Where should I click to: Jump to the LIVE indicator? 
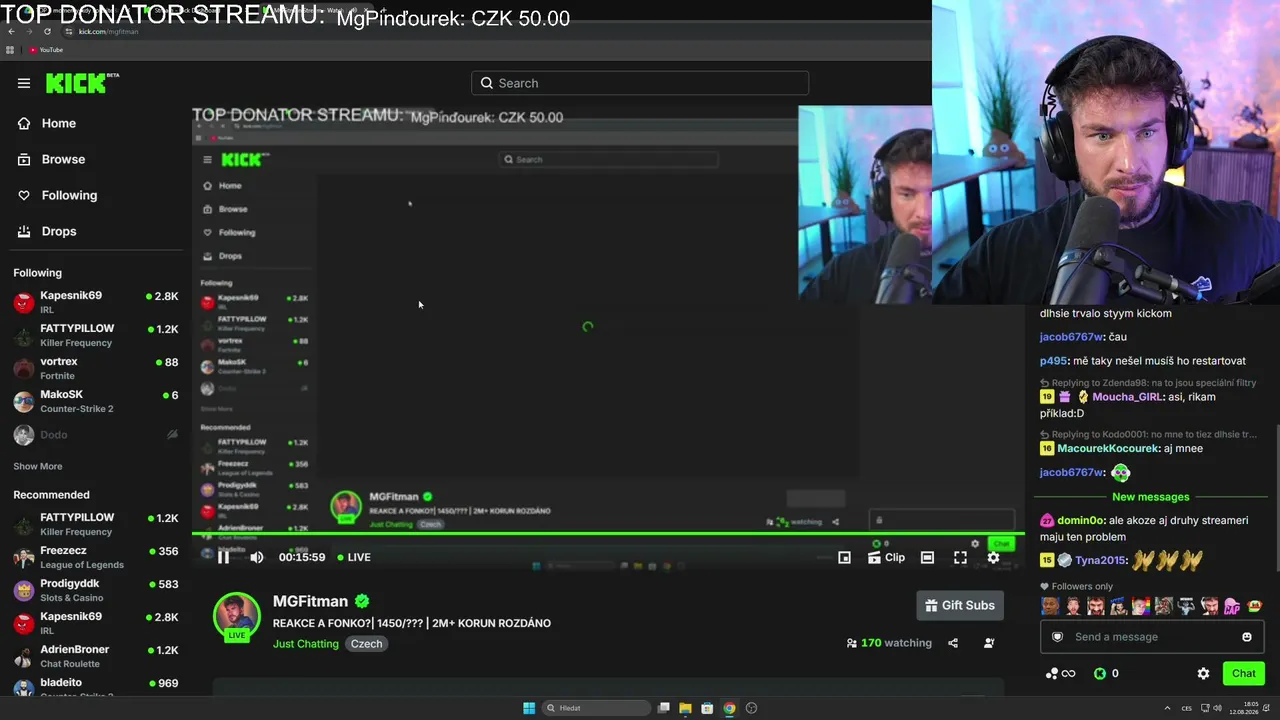click(x=354, y=557)
